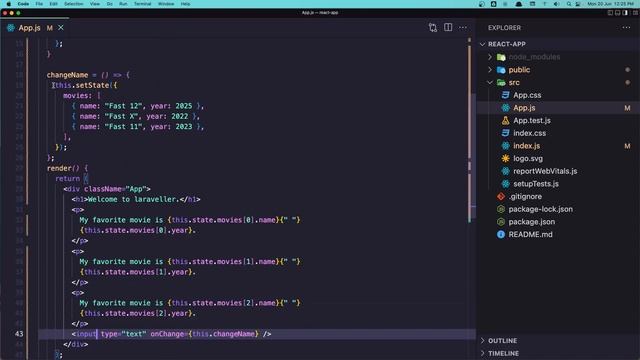Close App.js editor tab
Screen dimensions: 640x360
point(61,28)
